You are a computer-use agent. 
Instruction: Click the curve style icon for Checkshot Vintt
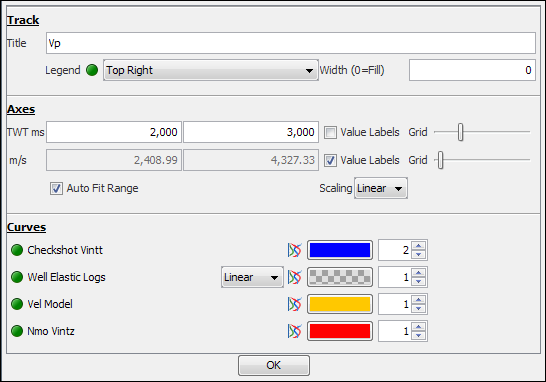point(295,250)
